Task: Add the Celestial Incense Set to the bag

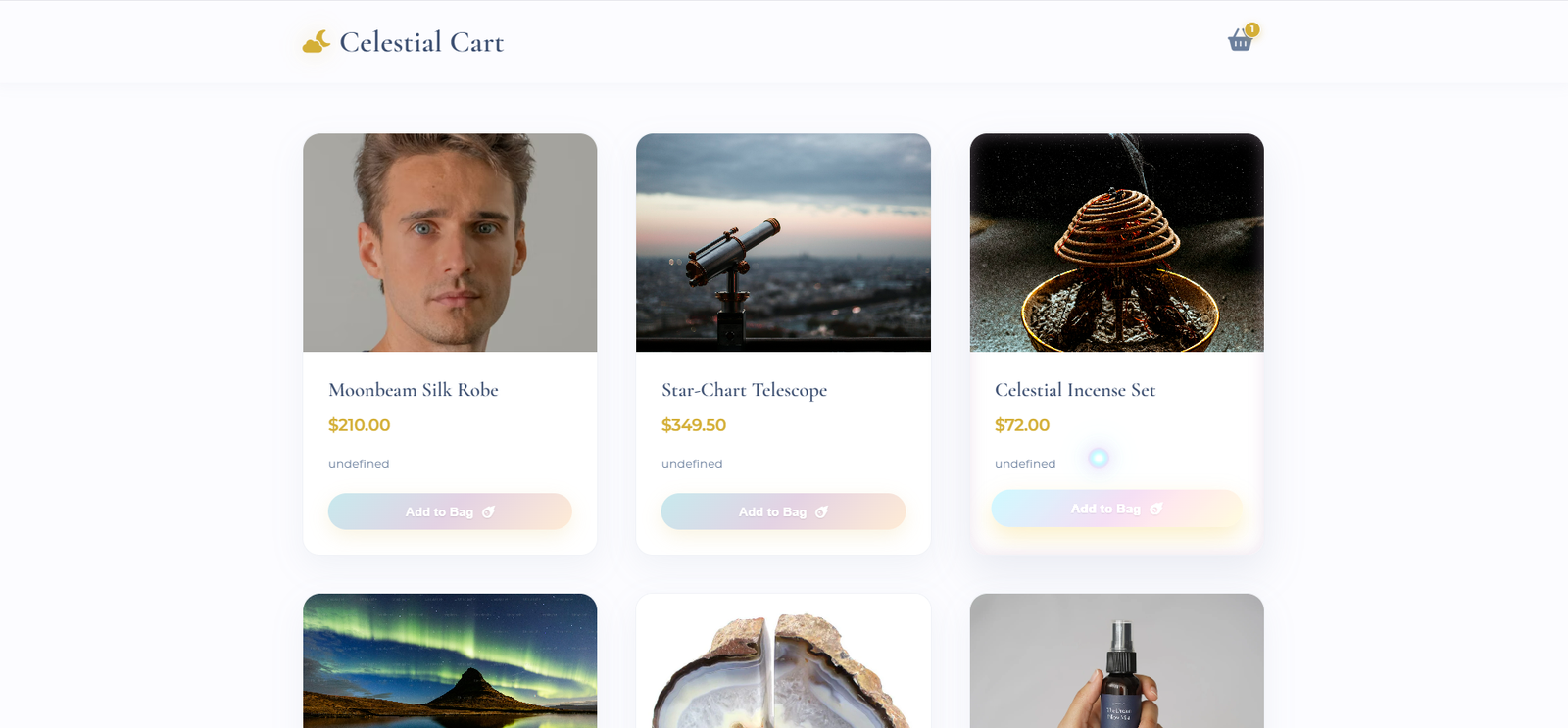Action: coord(1116,509)
